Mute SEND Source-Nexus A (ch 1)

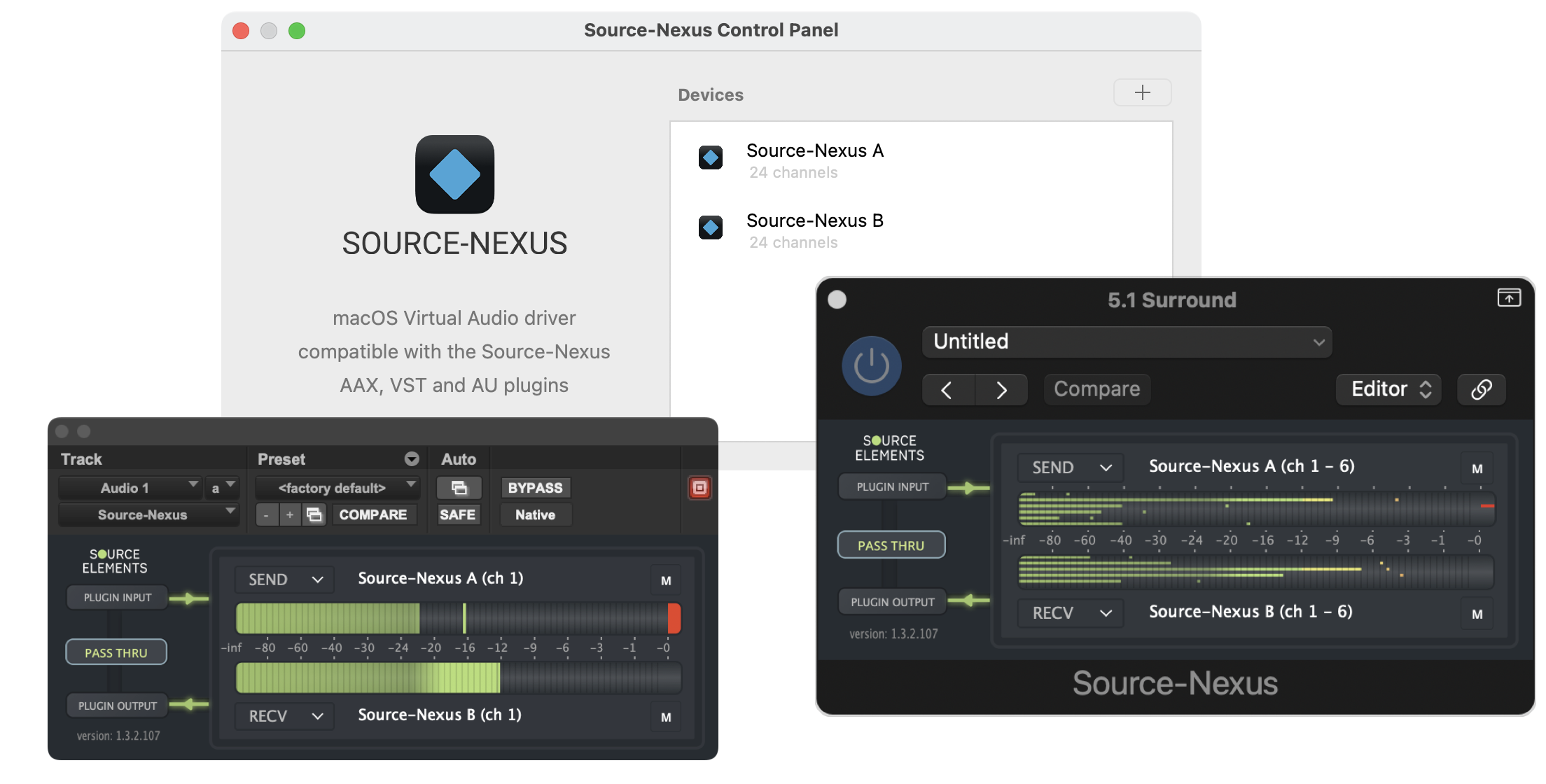666,580
